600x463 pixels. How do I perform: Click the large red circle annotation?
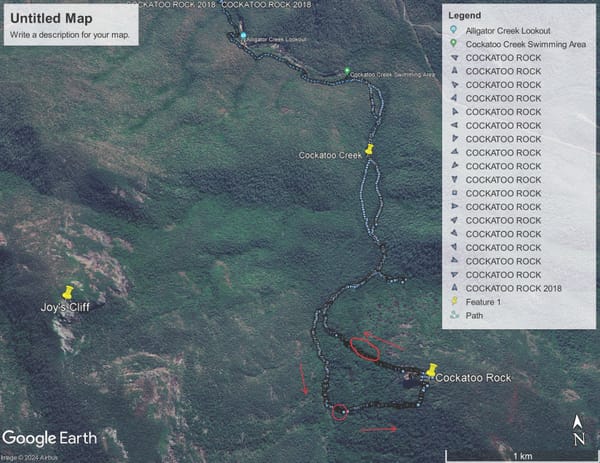[x=364, y=349]
